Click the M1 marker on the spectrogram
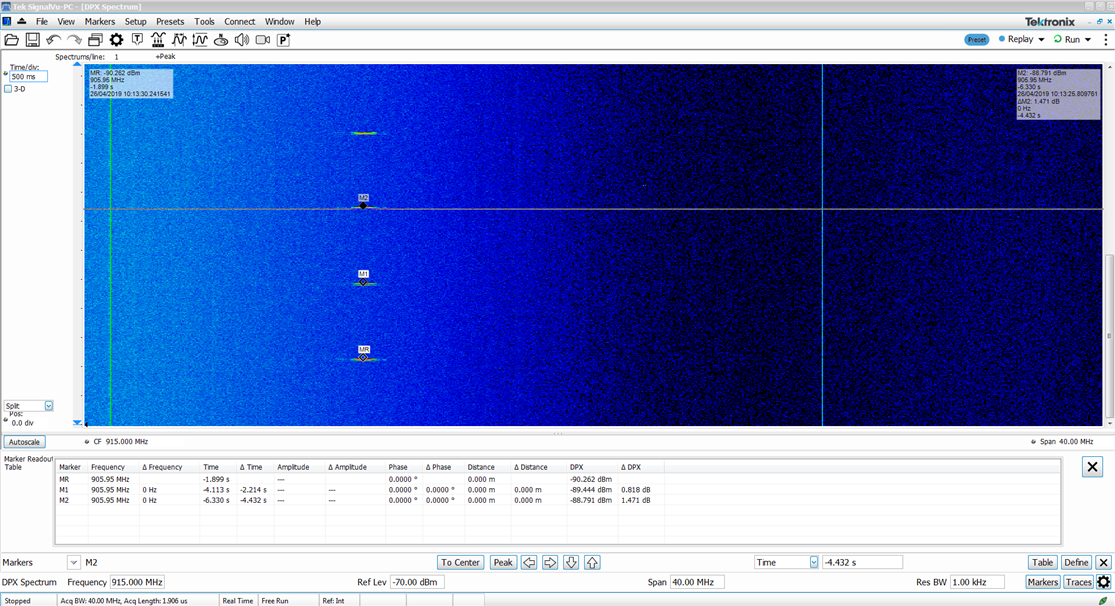 pyautogui.click(x=364, y=282)
